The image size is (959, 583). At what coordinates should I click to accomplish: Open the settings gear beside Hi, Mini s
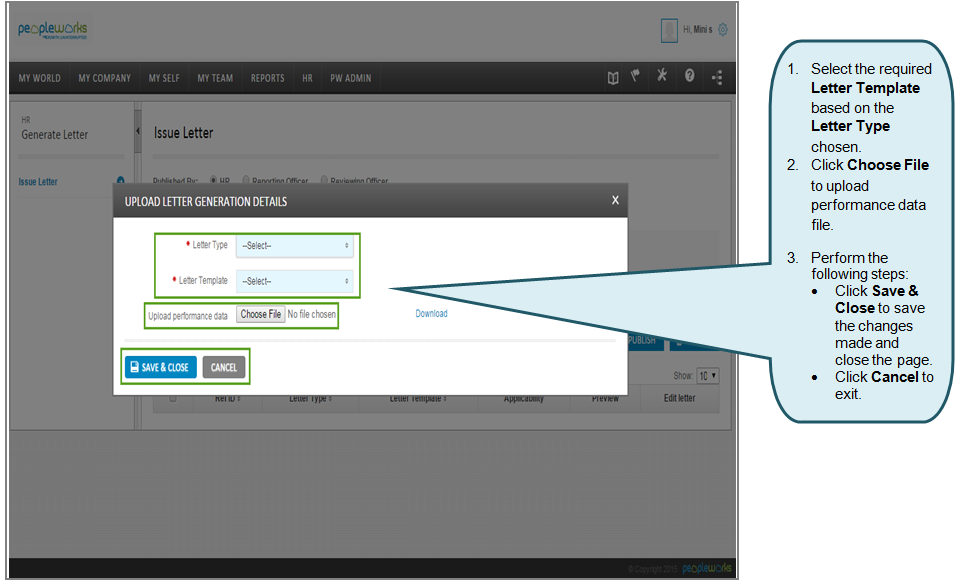(x=723, y=29)
